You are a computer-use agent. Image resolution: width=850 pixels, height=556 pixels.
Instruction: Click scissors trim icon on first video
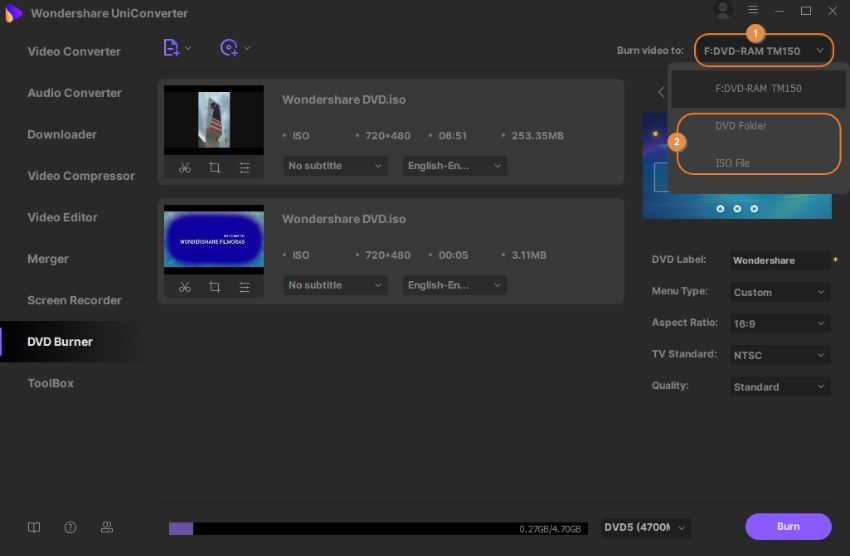tap(185, 167)
